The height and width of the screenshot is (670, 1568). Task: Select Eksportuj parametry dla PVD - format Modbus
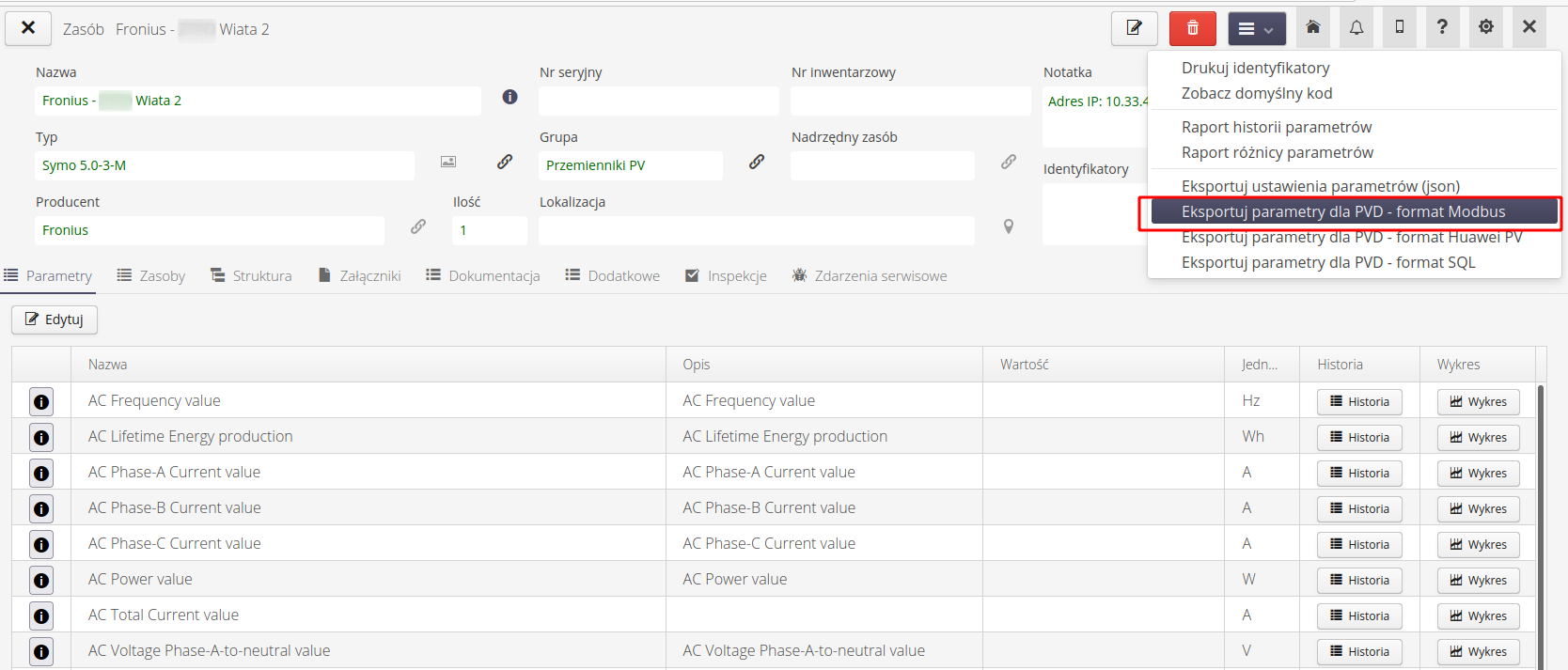(1343, 212)
